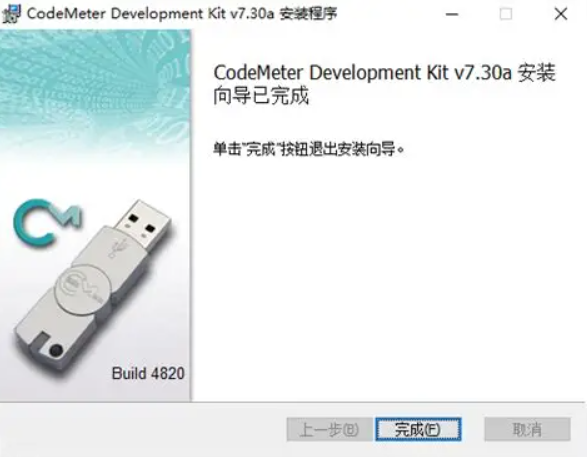Viewport: 587px width, 457px height.
Task: Click the USB connector metal plug
Action: 144,224
